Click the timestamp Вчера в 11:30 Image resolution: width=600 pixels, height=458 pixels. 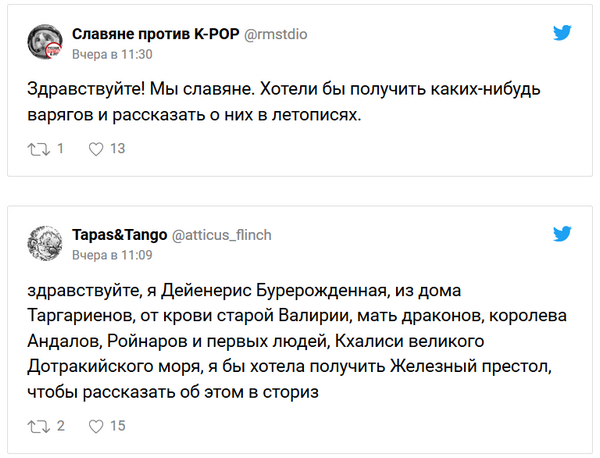(112, 53)
